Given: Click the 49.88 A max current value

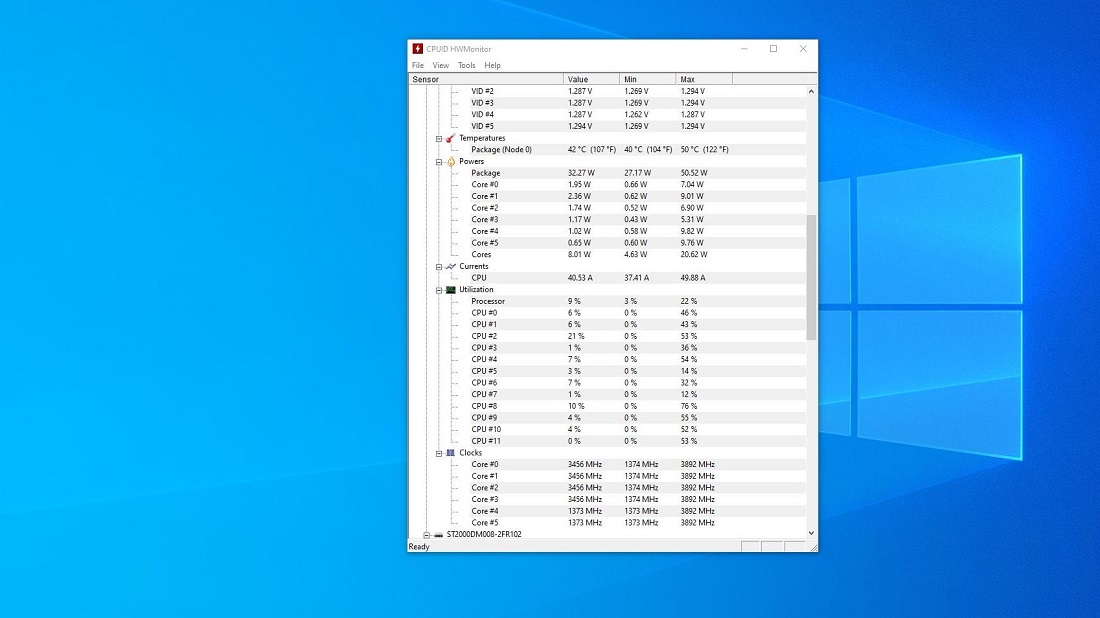Looking at the screenshot, I should [693, 278].
